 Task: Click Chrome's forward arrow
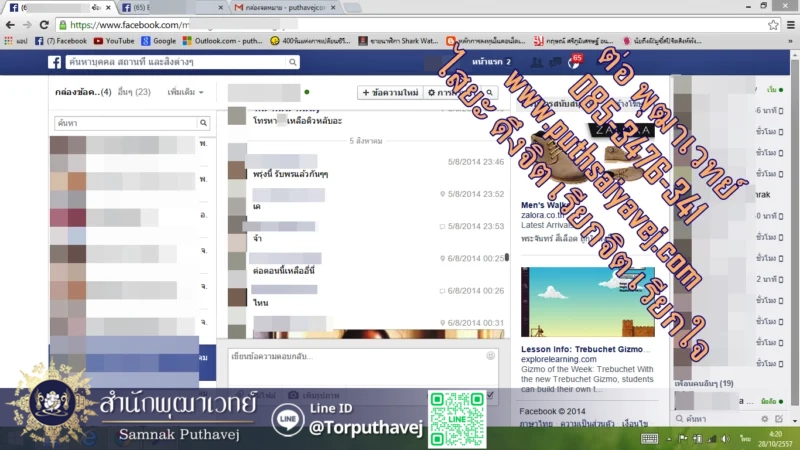(x=27, y=24)
